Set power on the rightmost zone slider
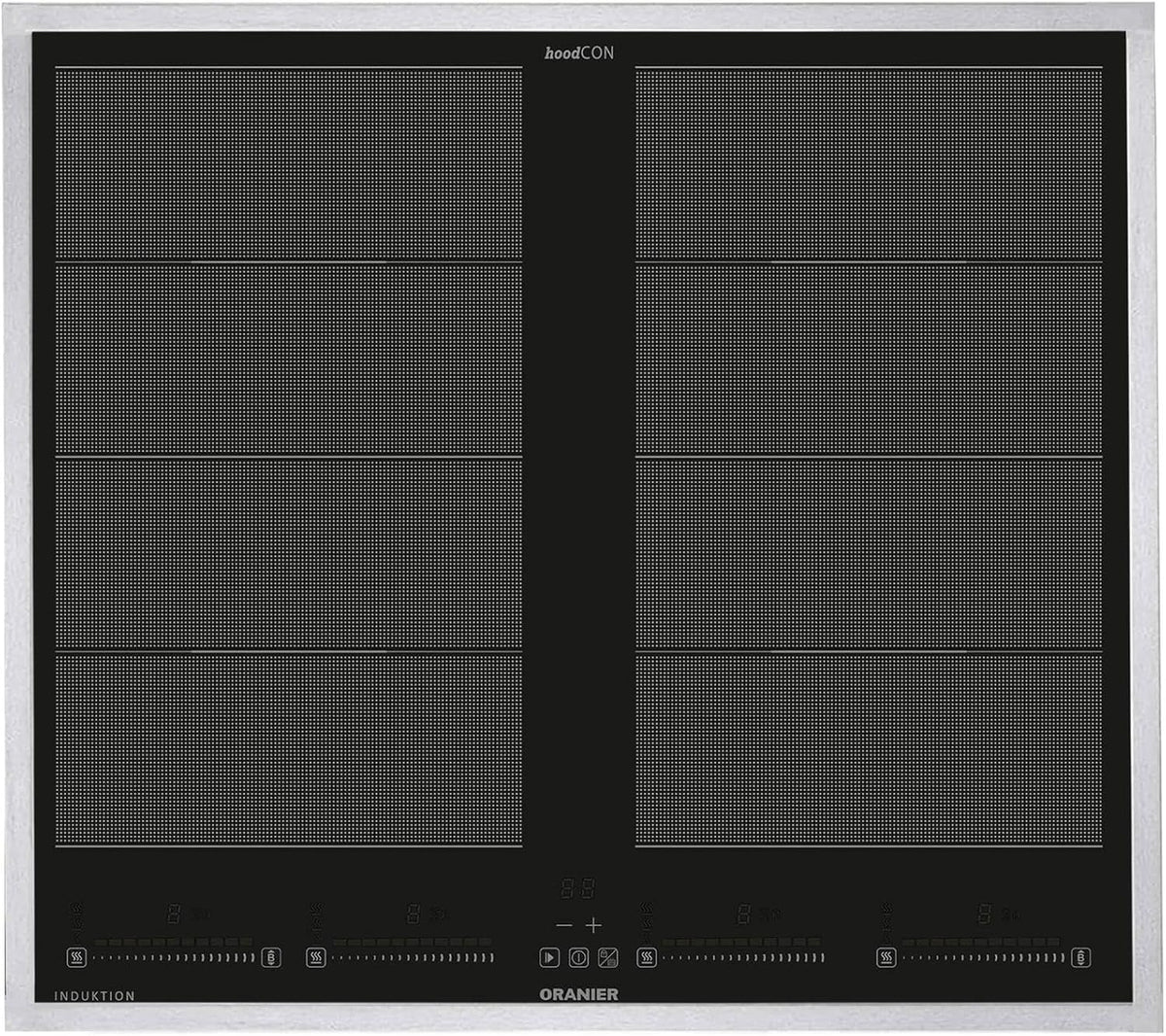1166x1036 pixels. (983, 957)
